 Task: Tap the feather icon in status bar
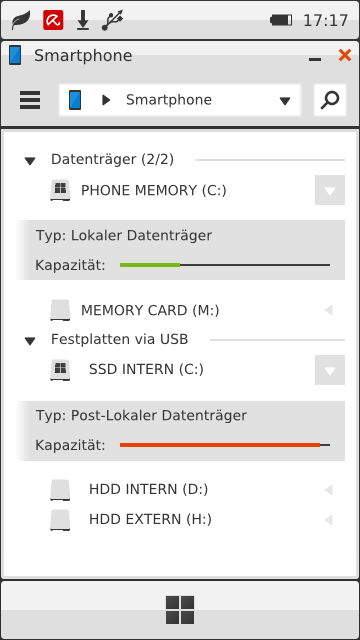pos(21,20)
